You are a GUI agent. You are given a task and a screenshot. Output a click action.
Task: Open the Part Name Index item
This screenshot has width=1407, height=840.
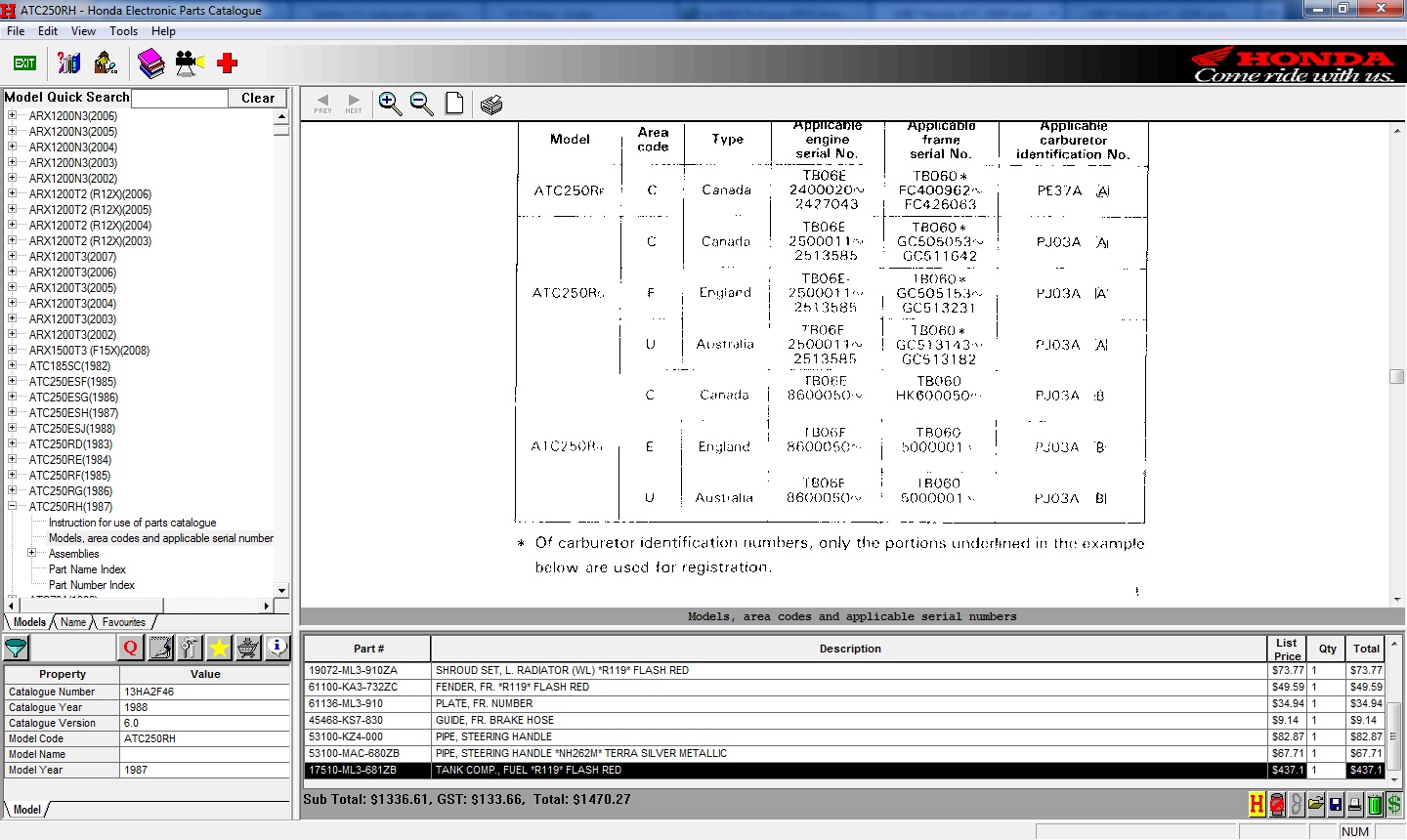(x=87, y=569)
